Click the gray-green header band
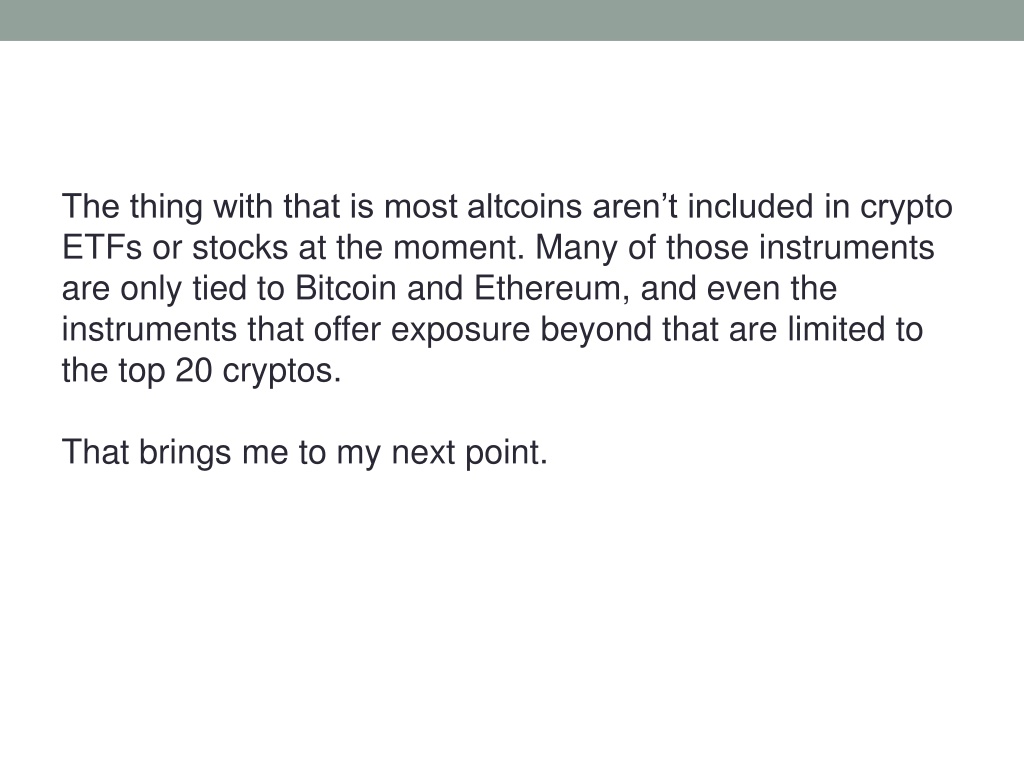Viewport: 1024px width, 768px height. [x=512, y=20]
